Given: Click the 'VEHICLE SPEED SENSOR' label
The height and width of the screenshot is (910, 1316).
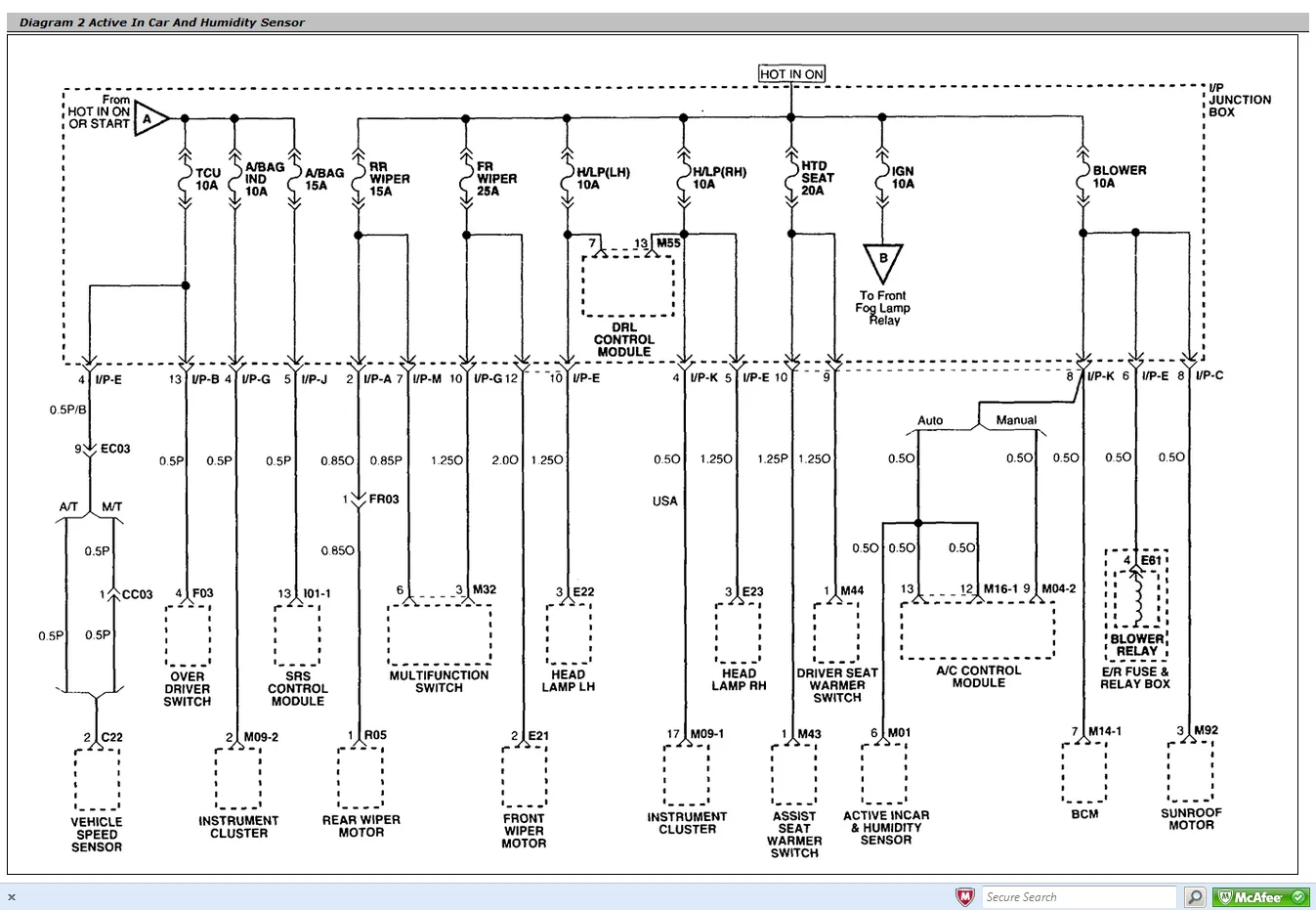Looking at the screenshot, I should 97,834.
